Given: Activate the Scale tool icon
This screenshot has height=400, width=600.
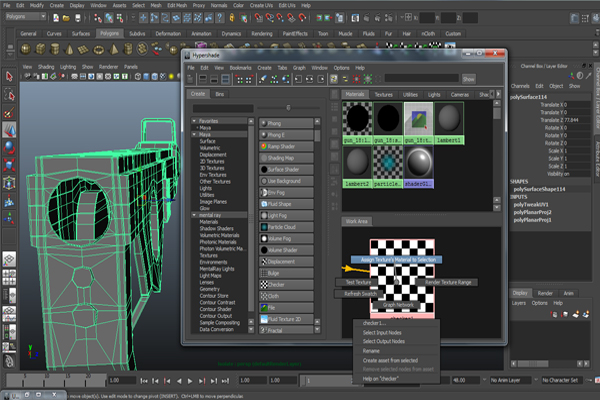Looking at the screenshot, I should [x=9, y=165].
